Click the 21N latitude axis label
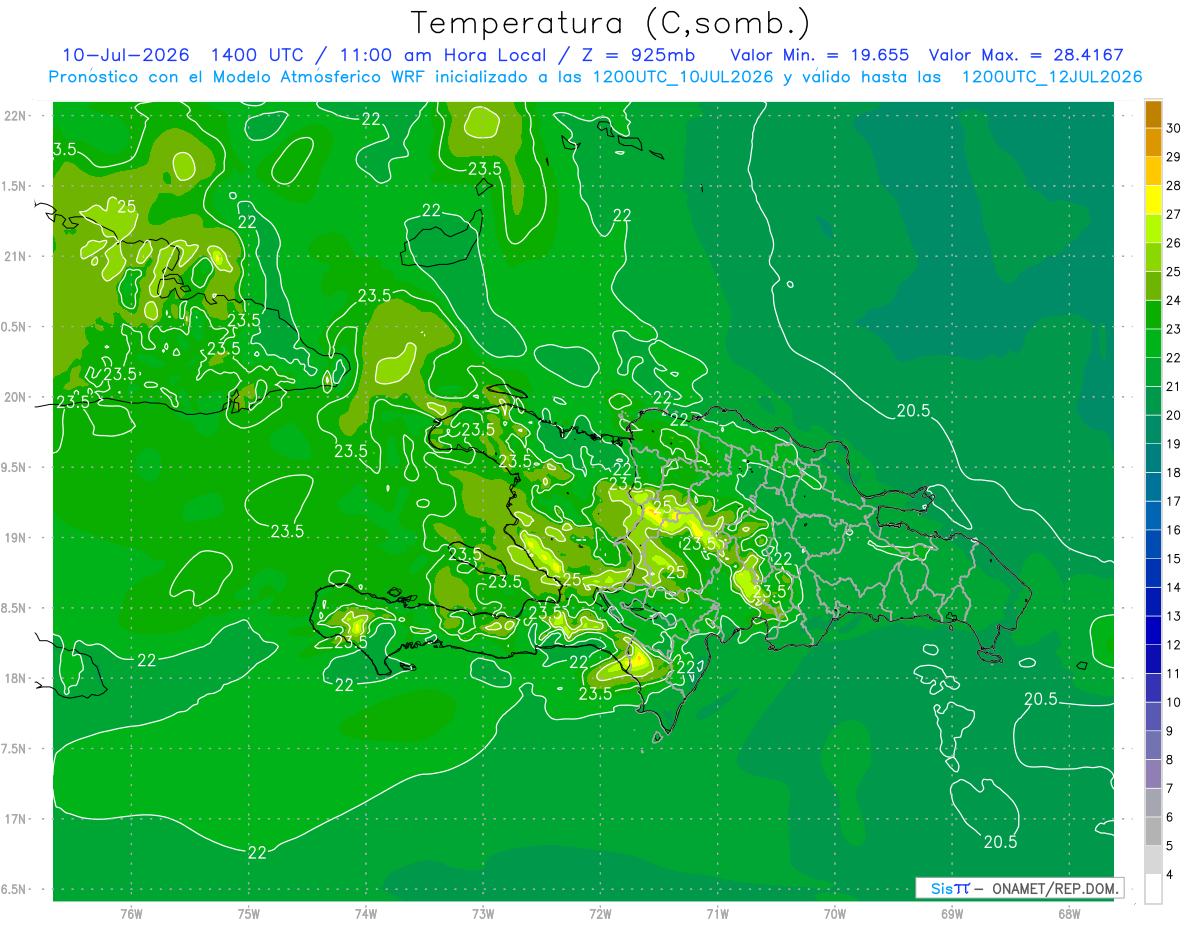 17,257
